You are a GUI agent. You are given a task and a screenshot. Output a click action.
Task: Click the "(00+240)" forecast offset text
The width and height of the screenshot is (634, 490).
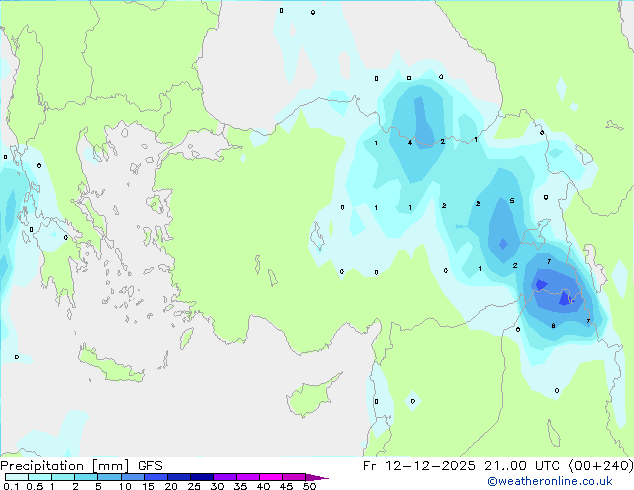[x=601, y=466]
